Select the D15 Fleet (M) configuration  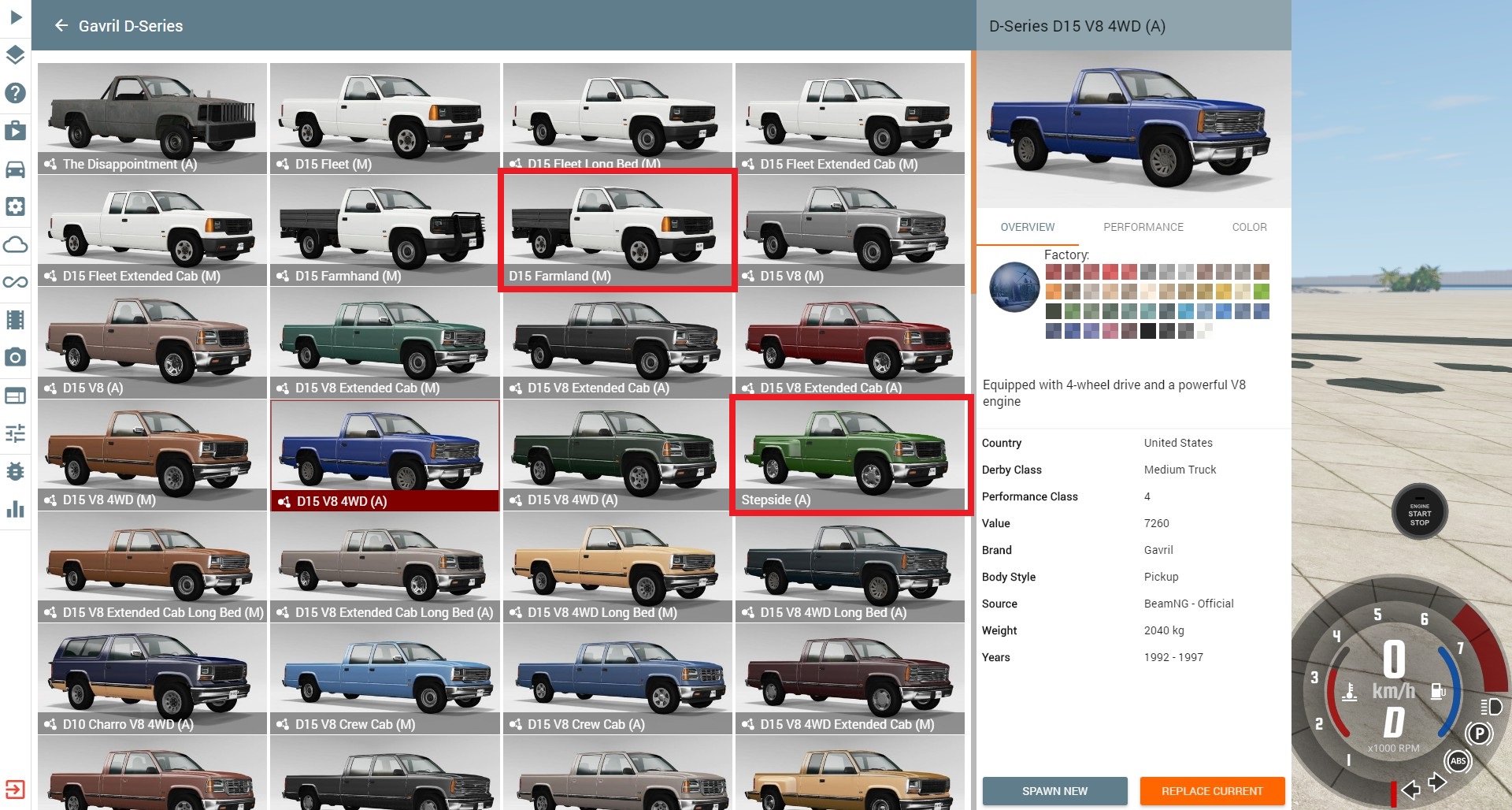[384, 118]
